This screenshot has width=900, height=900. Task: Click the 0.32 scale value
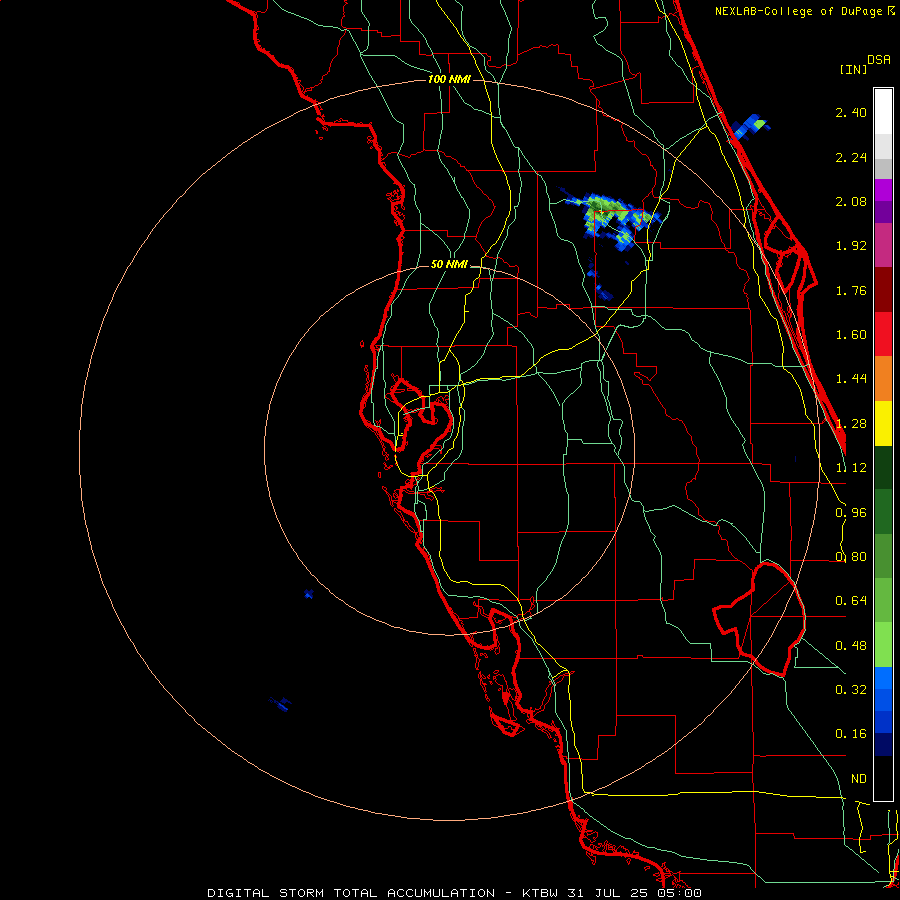(851, 690)
